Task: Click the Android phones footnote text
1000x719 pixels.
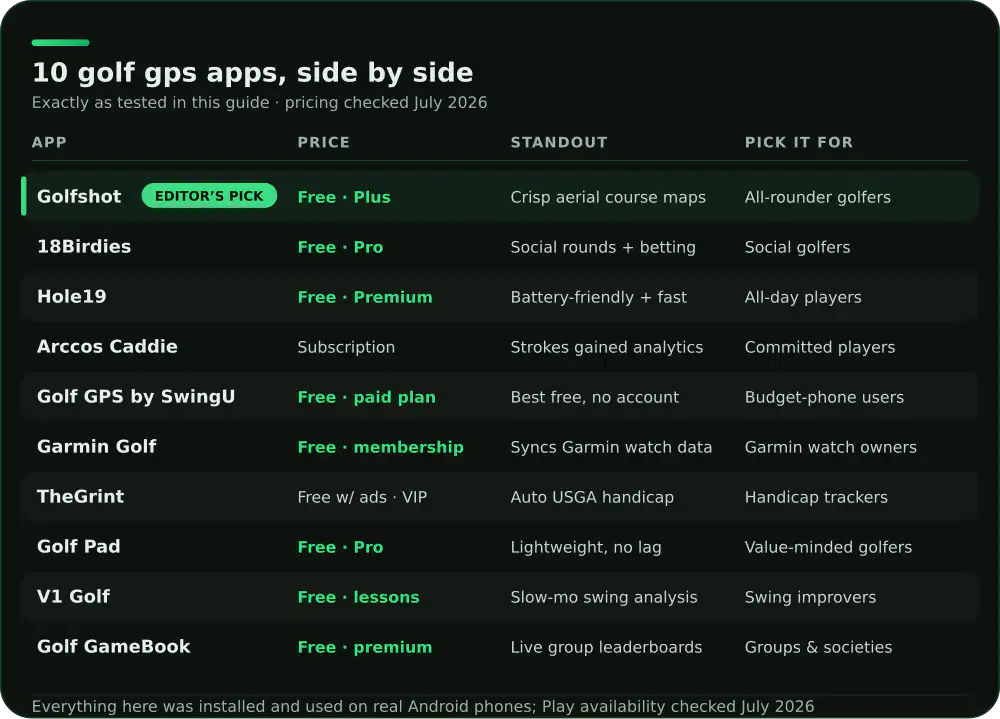Action: (x=423, y=706)
